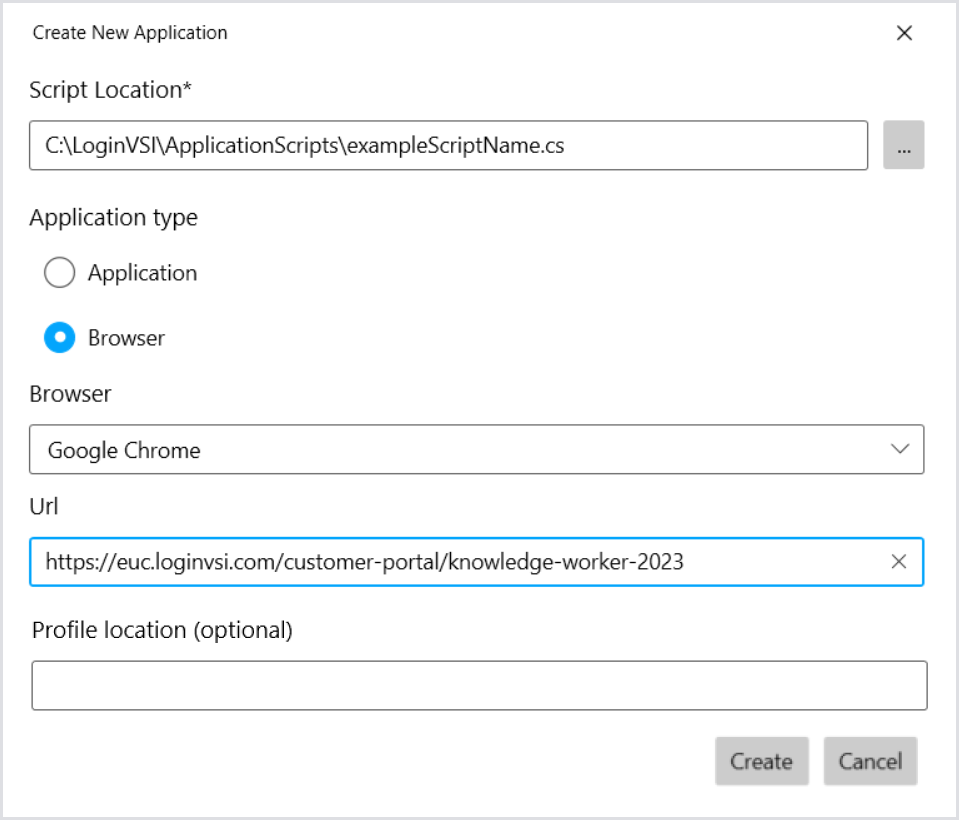Click the 'Browser' radio option label text

tap(126, 338)
